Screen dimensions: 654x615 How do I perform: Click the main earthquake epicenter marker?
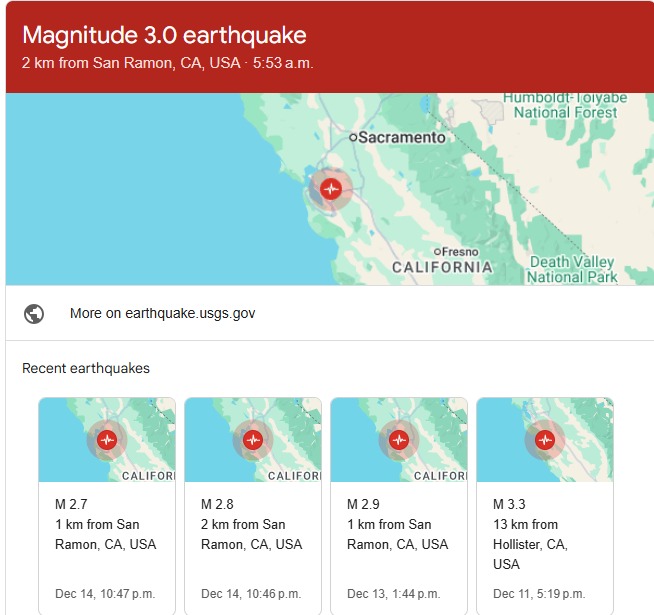click(331, 188)
